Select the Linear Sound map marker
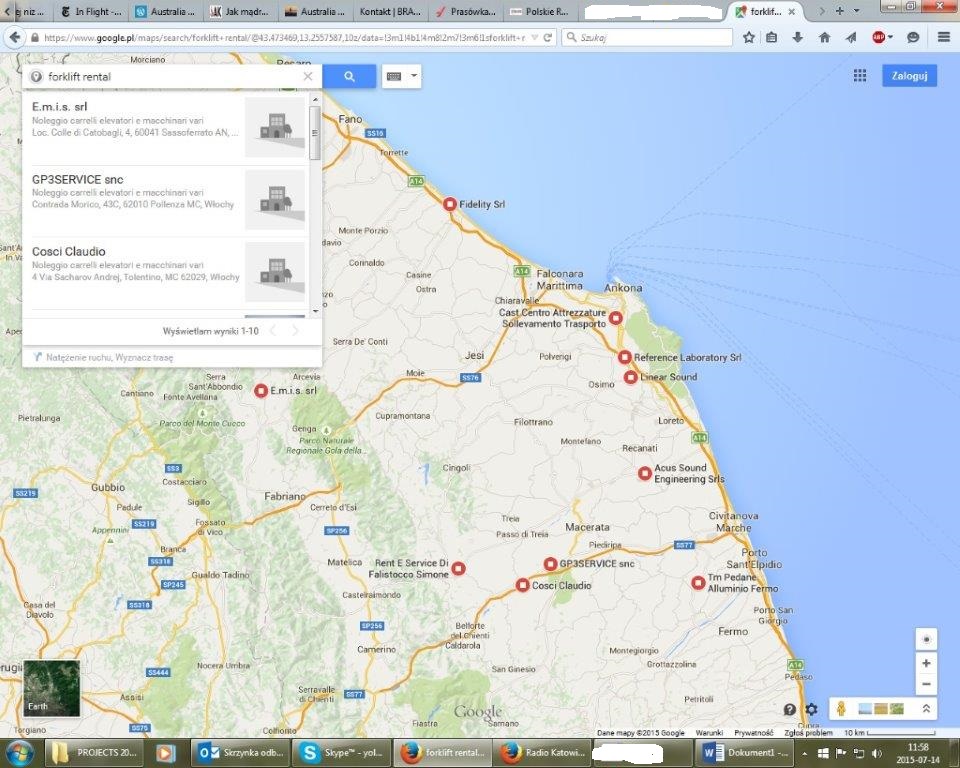960x768 pixels. (x=630, y=377)
